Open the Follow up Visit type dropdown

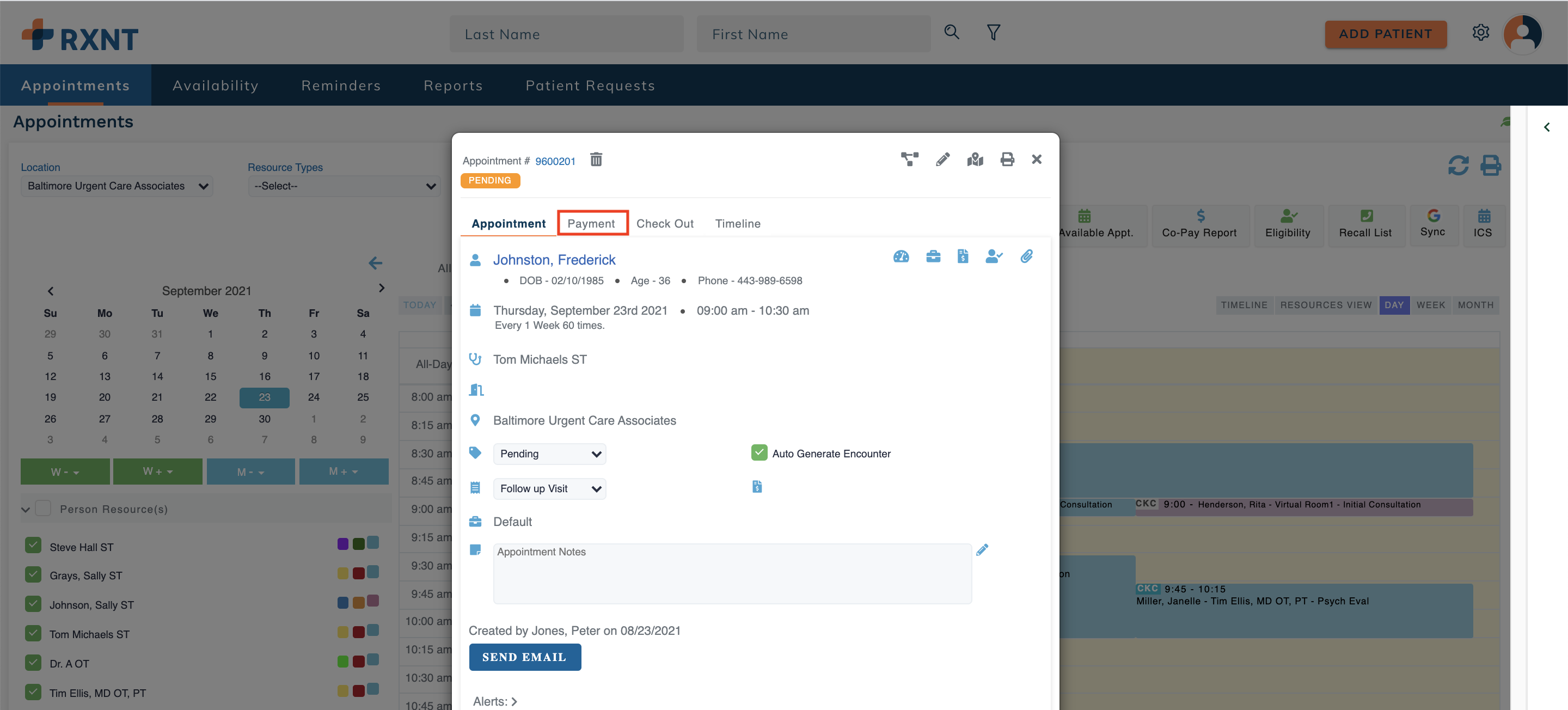(549, 489)
